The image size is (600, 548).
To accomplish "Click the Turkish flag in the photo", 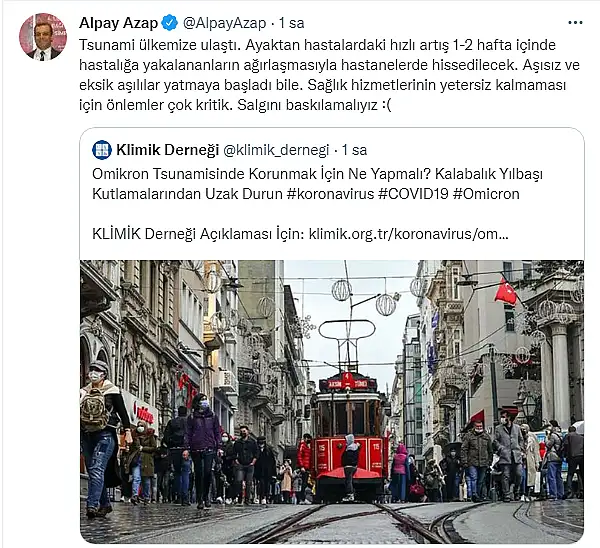I will point(505,292).
